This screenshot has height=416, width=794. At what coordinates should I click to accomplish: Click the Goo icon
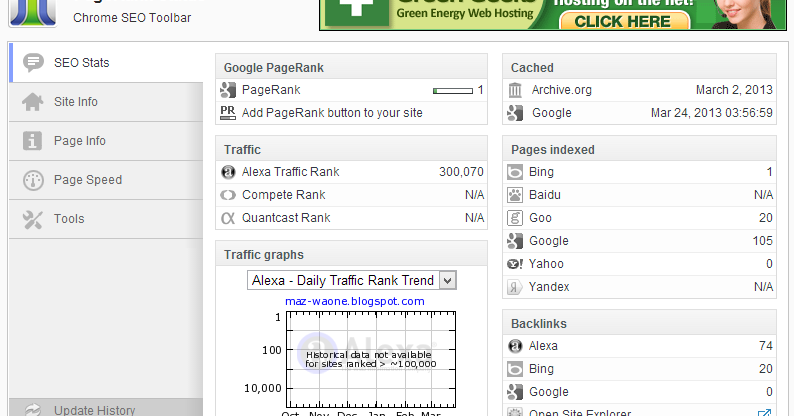(515, 218)
